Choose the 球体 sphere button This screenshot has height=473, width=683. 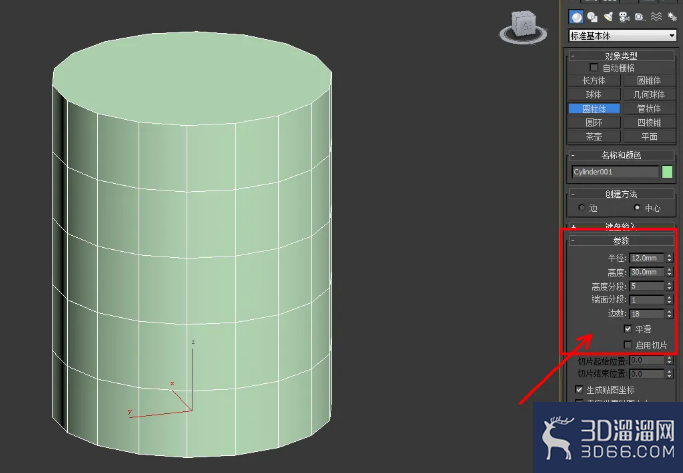pos(594,95)
